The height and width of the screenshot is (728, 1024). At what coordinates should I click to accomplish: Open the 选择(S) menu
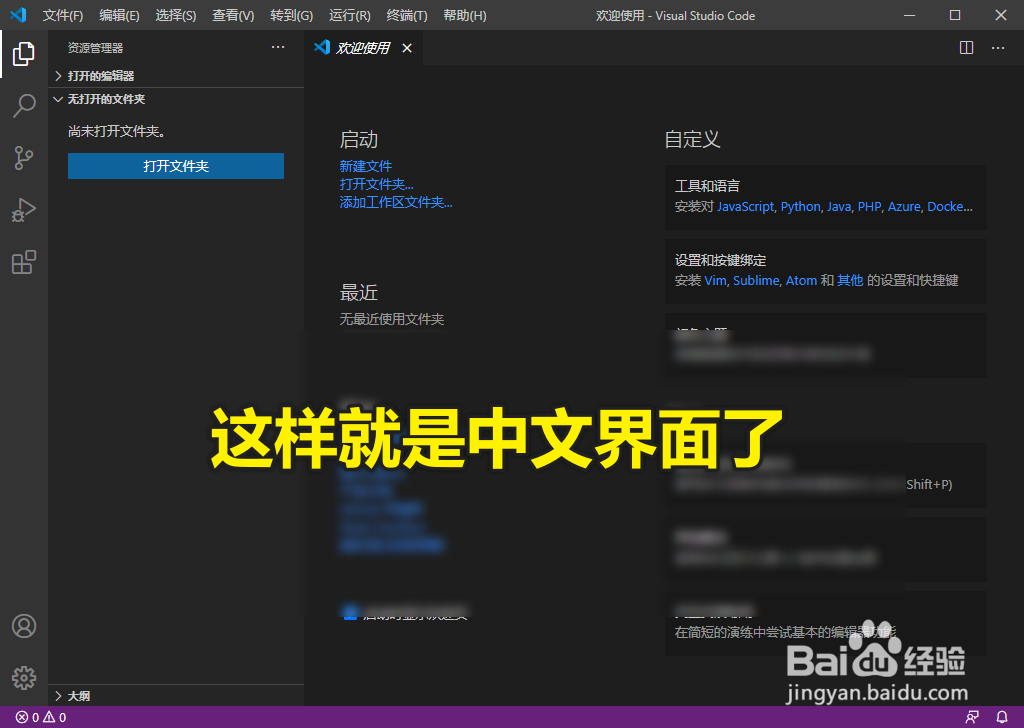click(x=176, y=15)
